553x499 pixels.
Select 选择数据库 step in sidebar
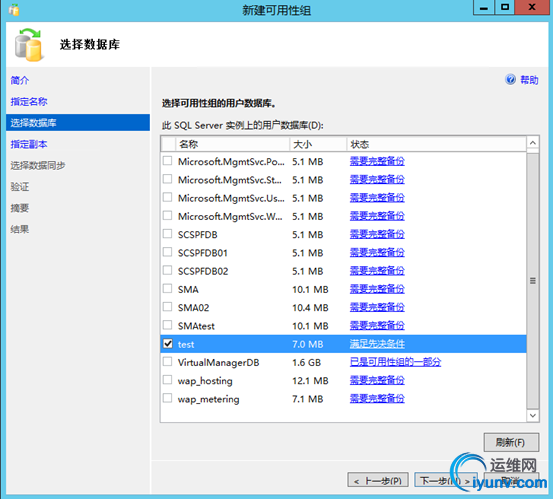(x=78, y=122)
